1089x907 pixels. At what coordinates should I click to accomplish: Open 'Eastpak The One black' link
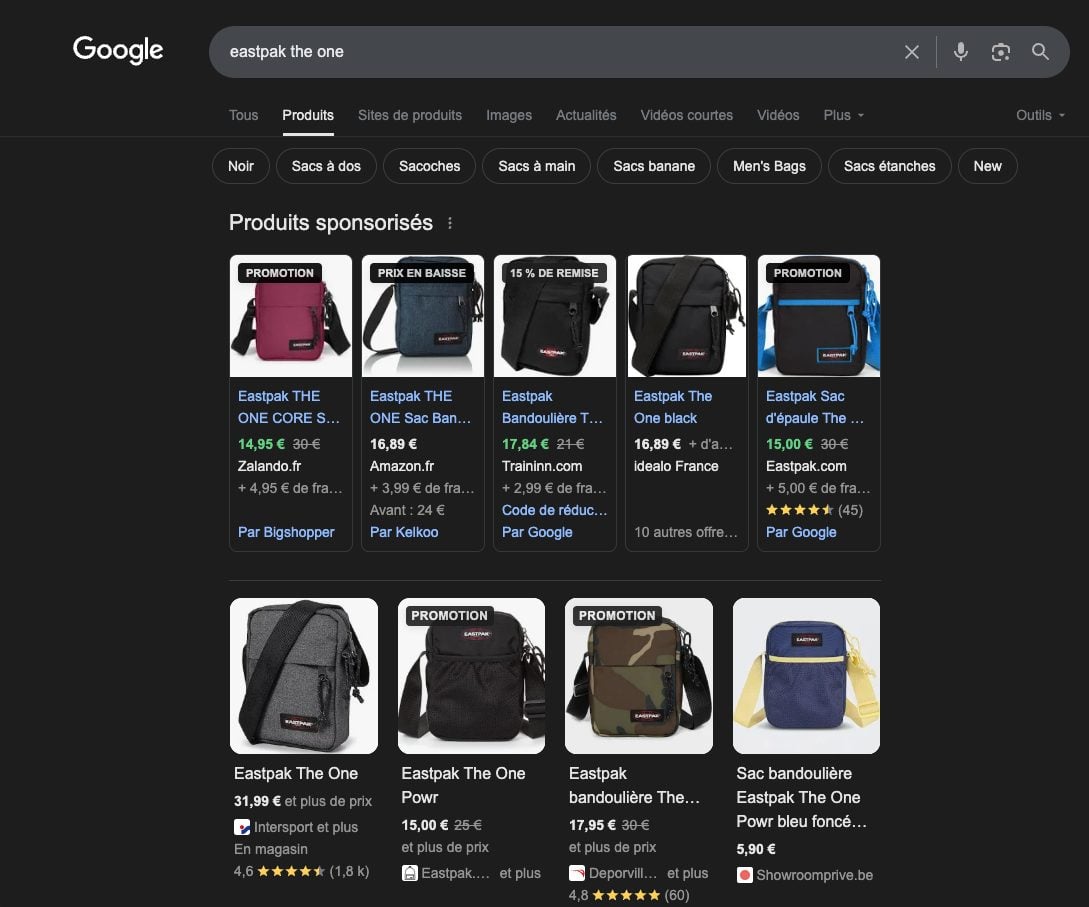point(673,407)
